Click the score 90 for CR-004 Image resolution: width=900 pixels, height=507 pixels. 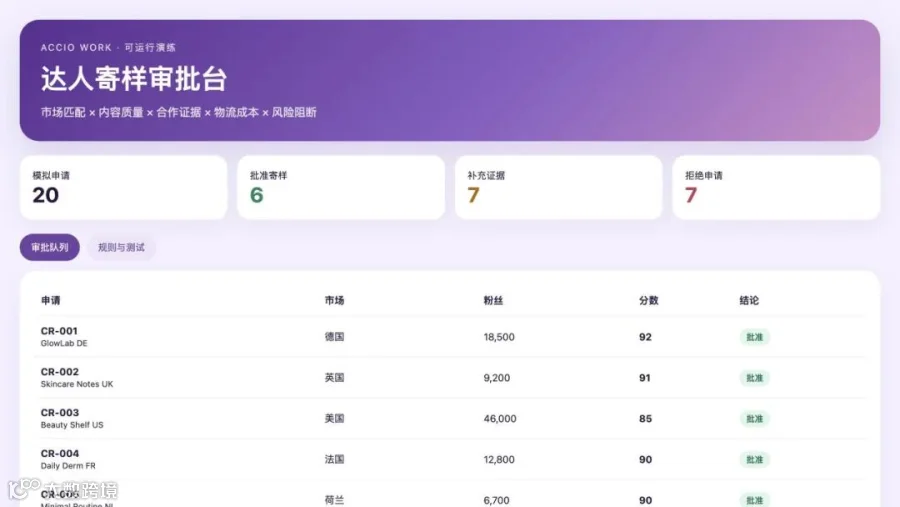[x=645, y=459]
